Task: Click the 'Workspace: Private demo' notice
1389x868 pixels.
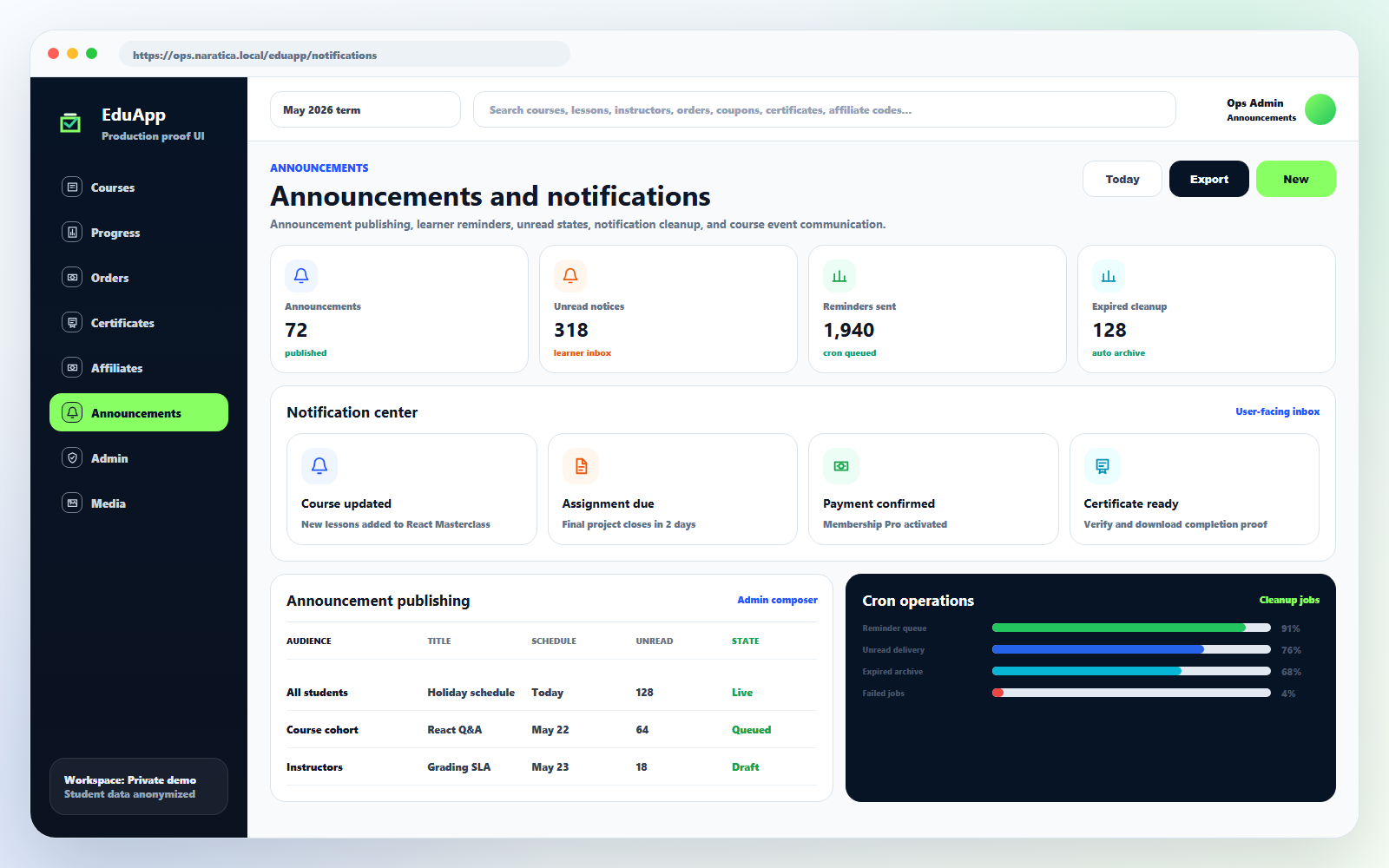Action: pos(139,786)
